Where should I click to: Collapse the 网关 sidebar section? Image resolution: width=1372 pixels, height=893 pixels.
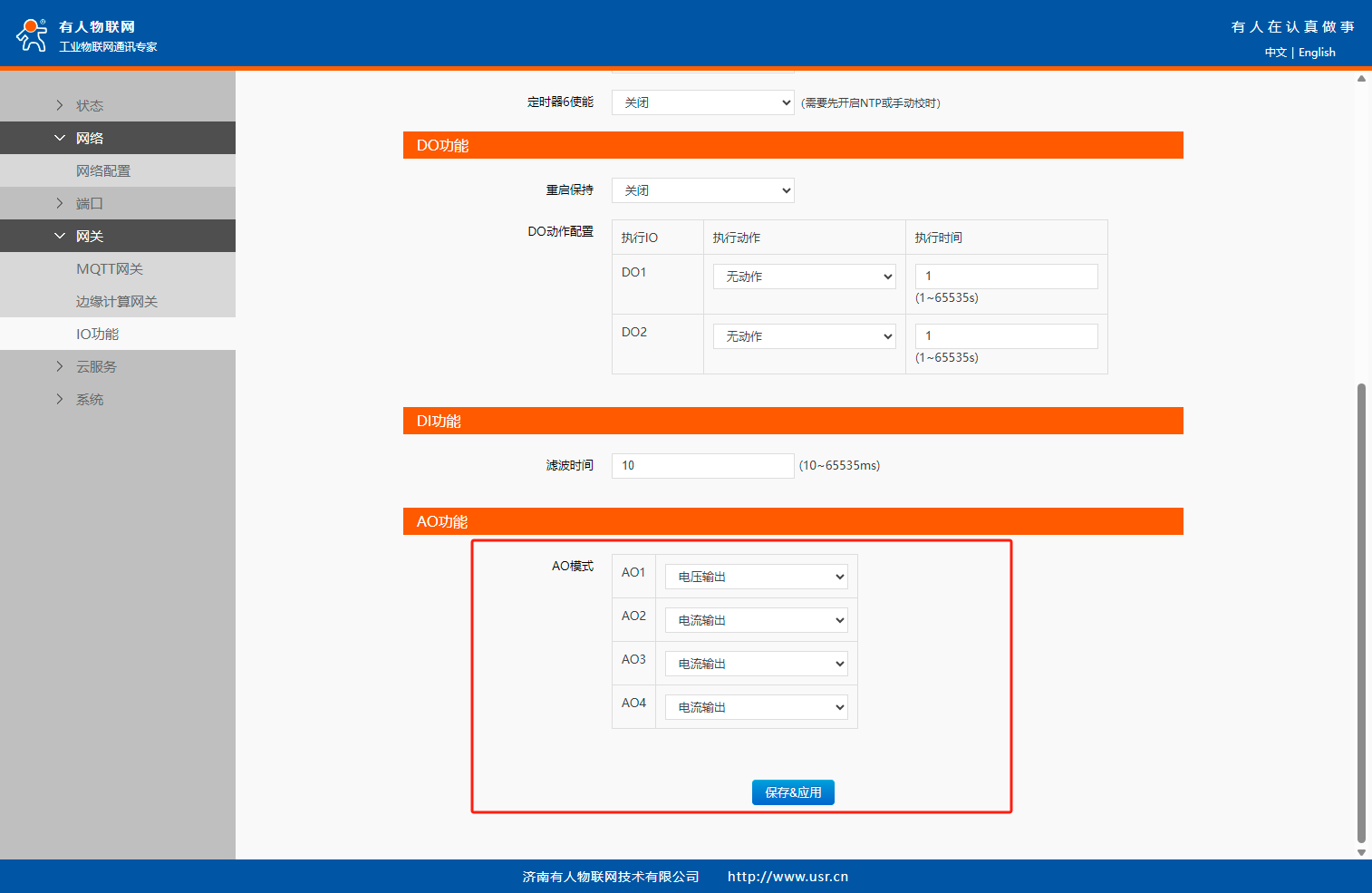tap(89, 236)
